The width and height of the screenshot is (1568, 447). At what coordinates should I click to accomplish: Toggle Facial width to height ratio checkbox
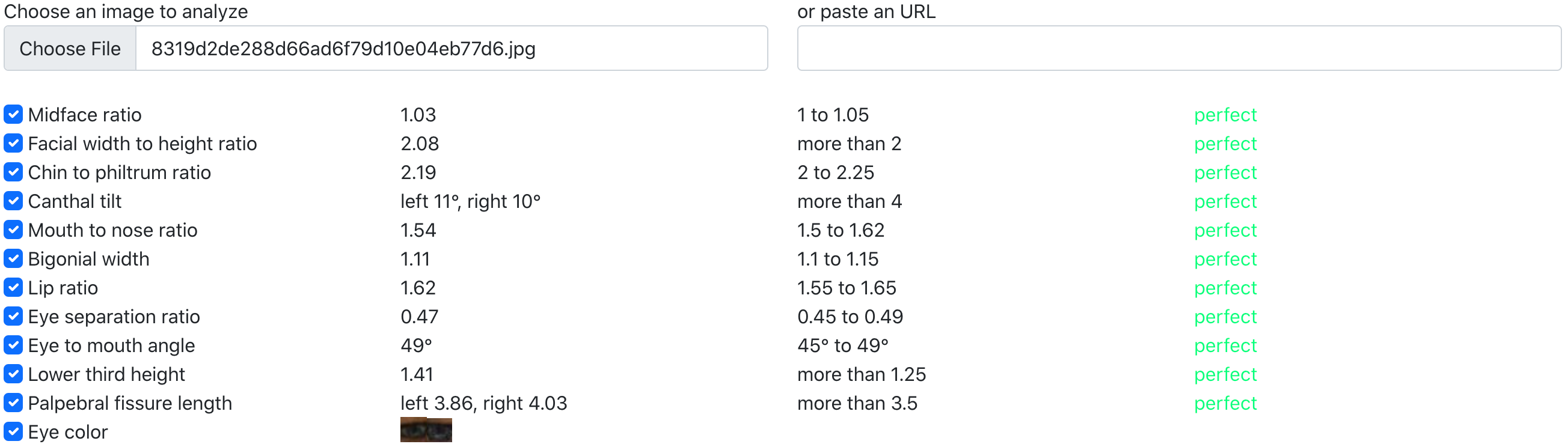coord(13,144)
